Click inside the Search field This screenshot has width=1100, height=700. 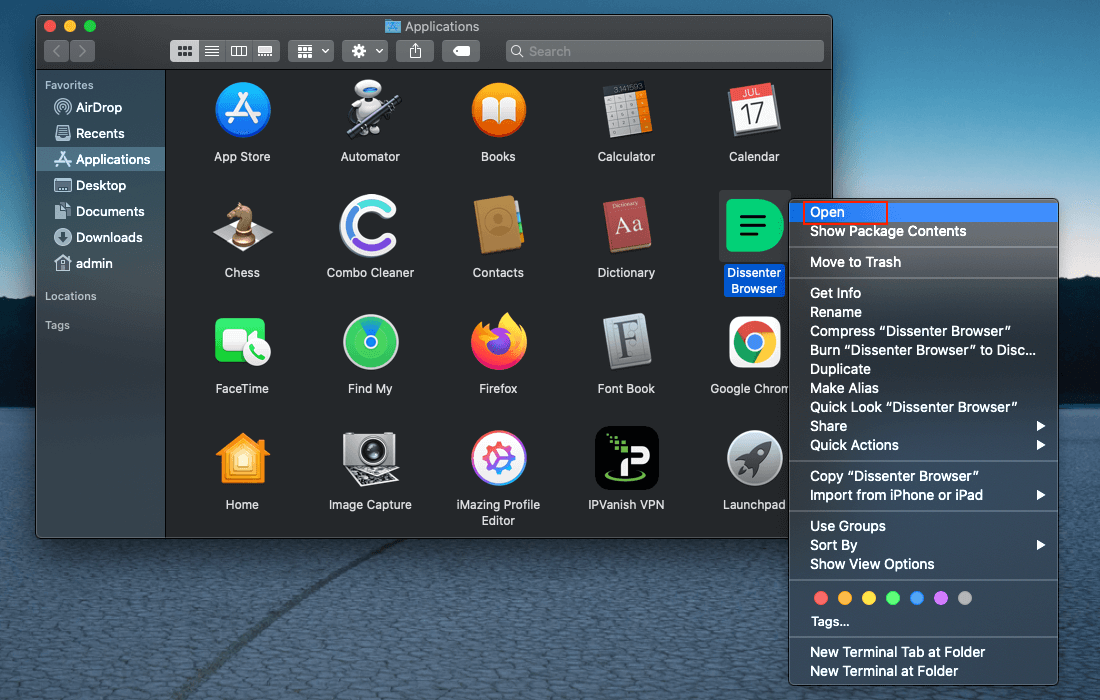tap(664, 50)
